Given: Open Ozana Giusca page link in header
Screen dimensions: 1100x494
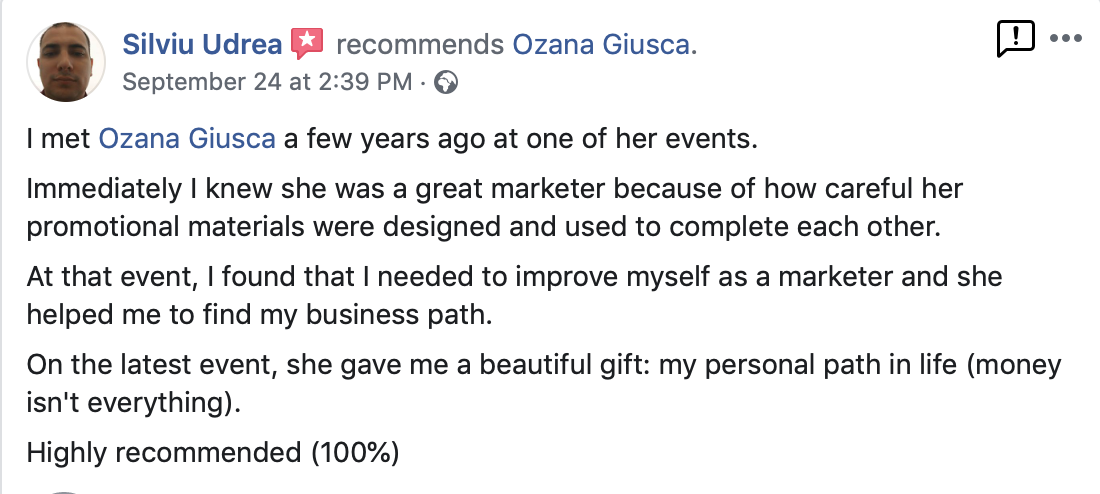Looking at the screenshot, I should tap(602, 44).
